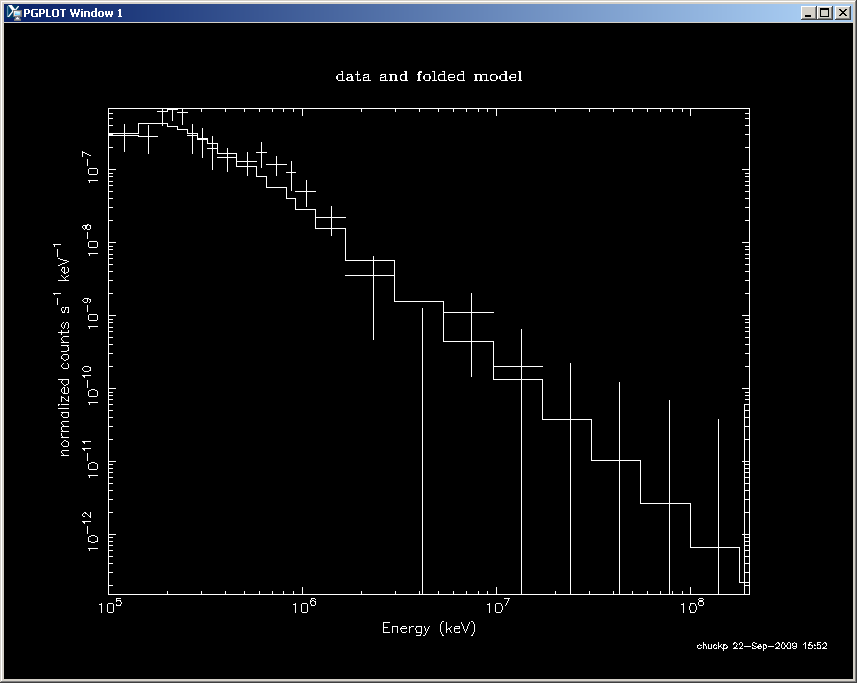Viewport: 857px width, 683px height.
Task: Minimize the PGPLOT Window 1
Action: coord(807,13)
